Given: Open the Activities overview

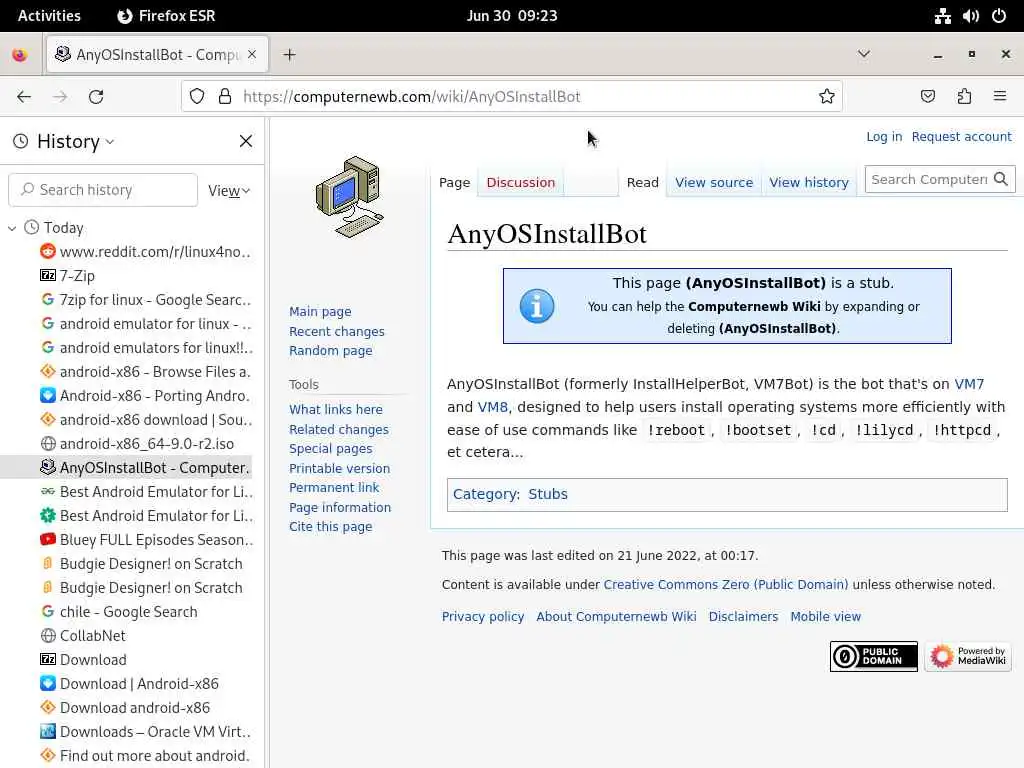Looking at the screenshot, I should pyautogui.click(x=49, y=16).
